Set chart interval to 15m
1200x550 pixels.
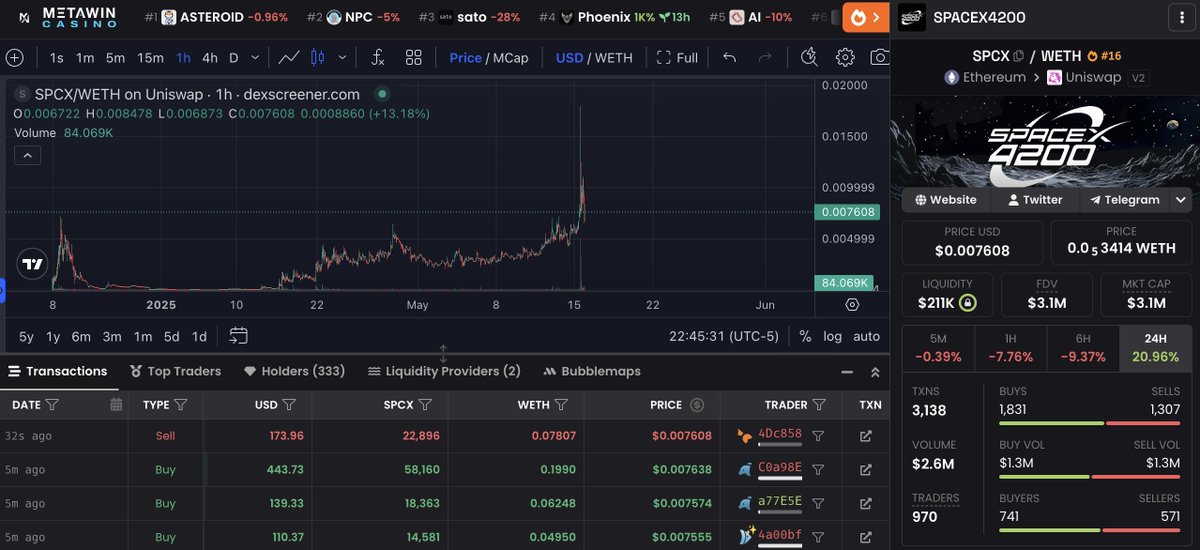(150, 58)
